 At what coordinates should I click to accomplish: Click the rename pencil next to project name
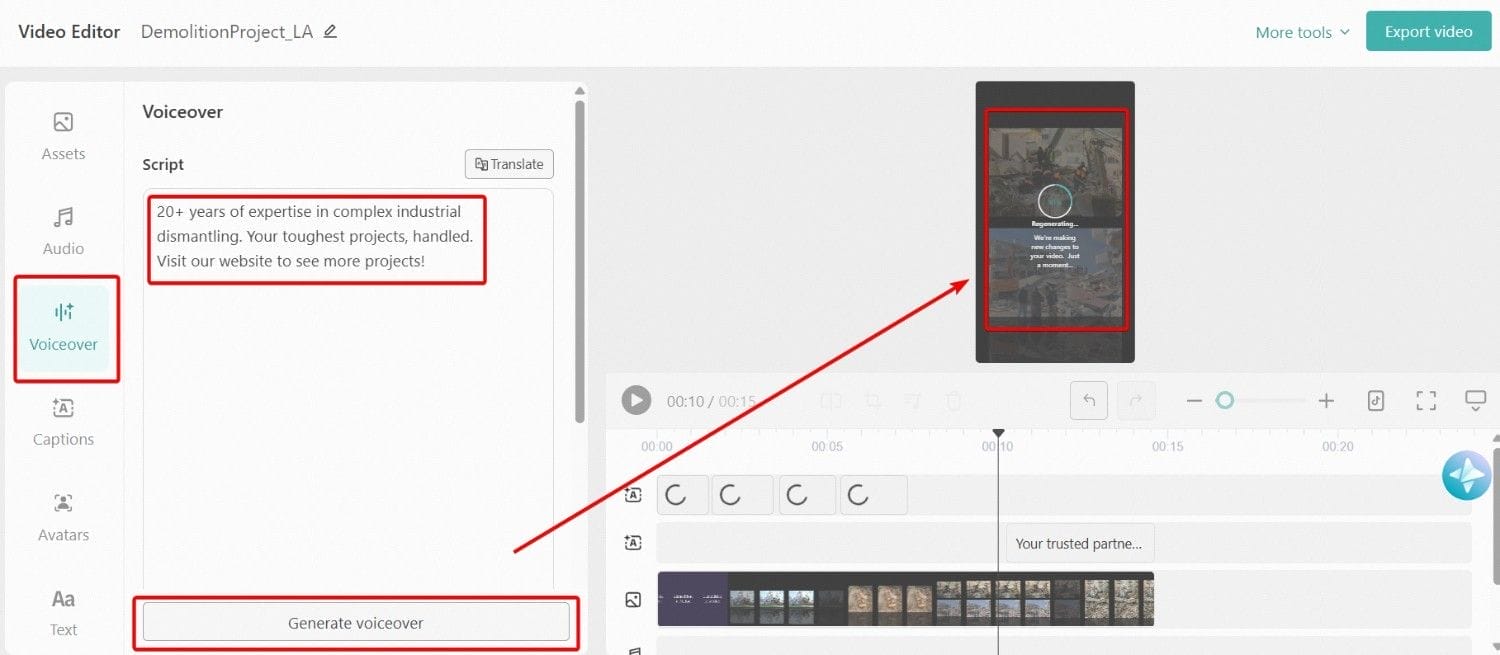coord(330,31)
